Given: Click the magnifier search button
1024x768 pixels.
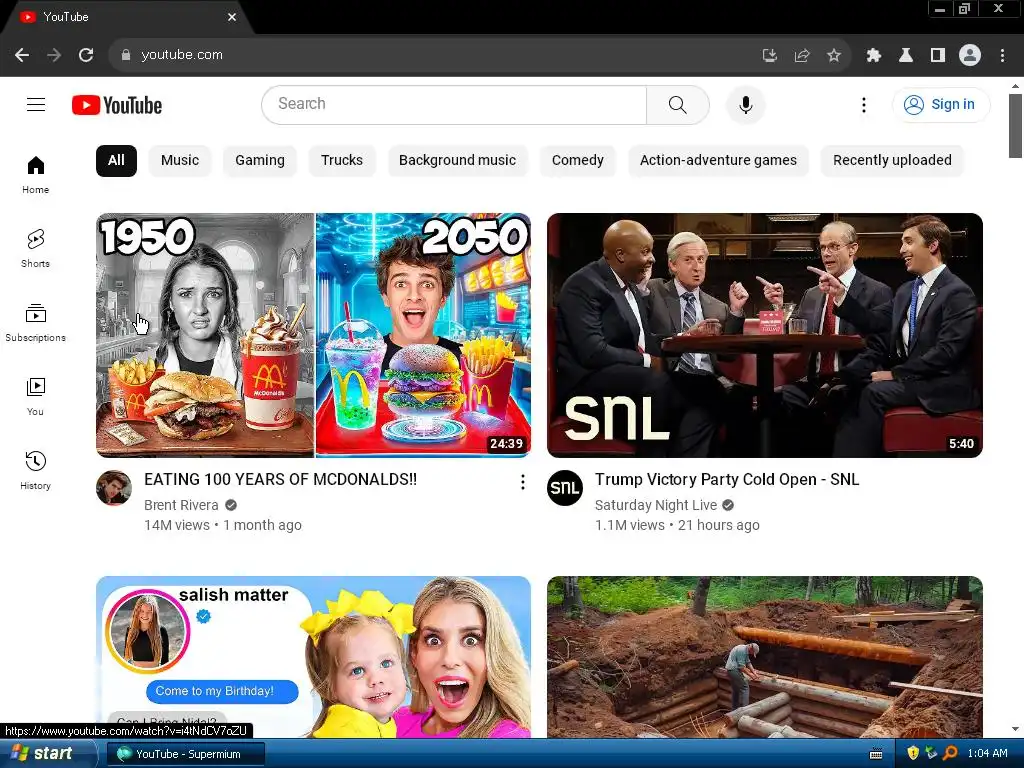Looking at the screenshot, I should point(678,104).
